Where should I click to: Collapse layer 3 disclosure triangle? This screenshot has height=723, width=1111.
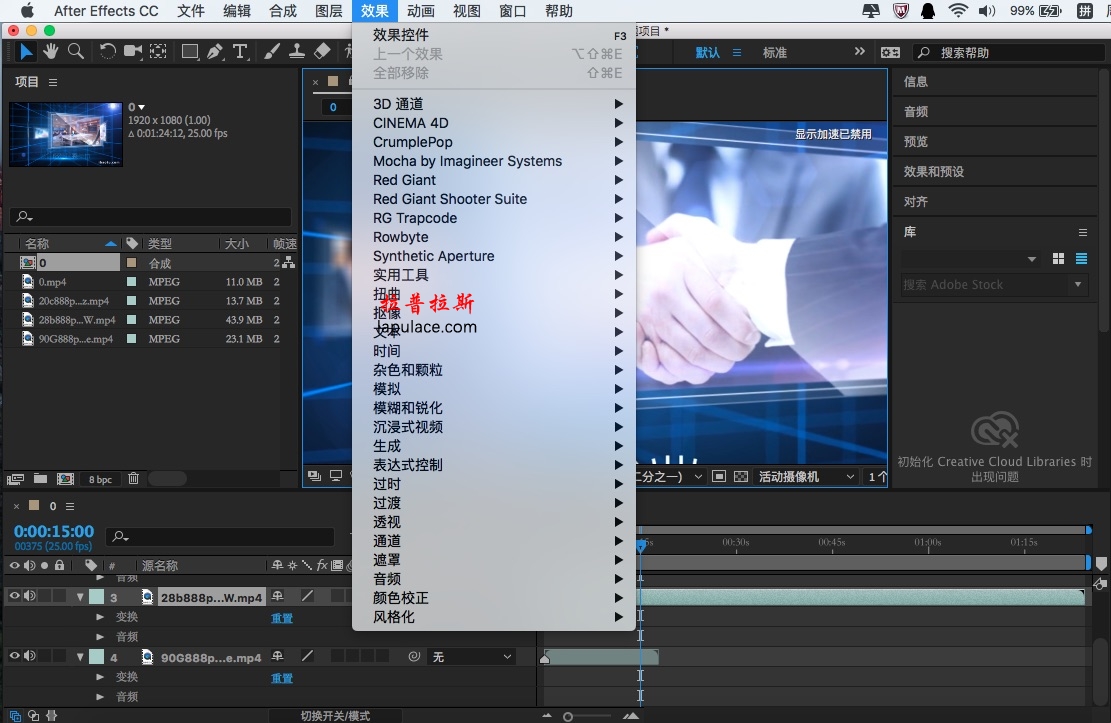(x=80, y=597)
